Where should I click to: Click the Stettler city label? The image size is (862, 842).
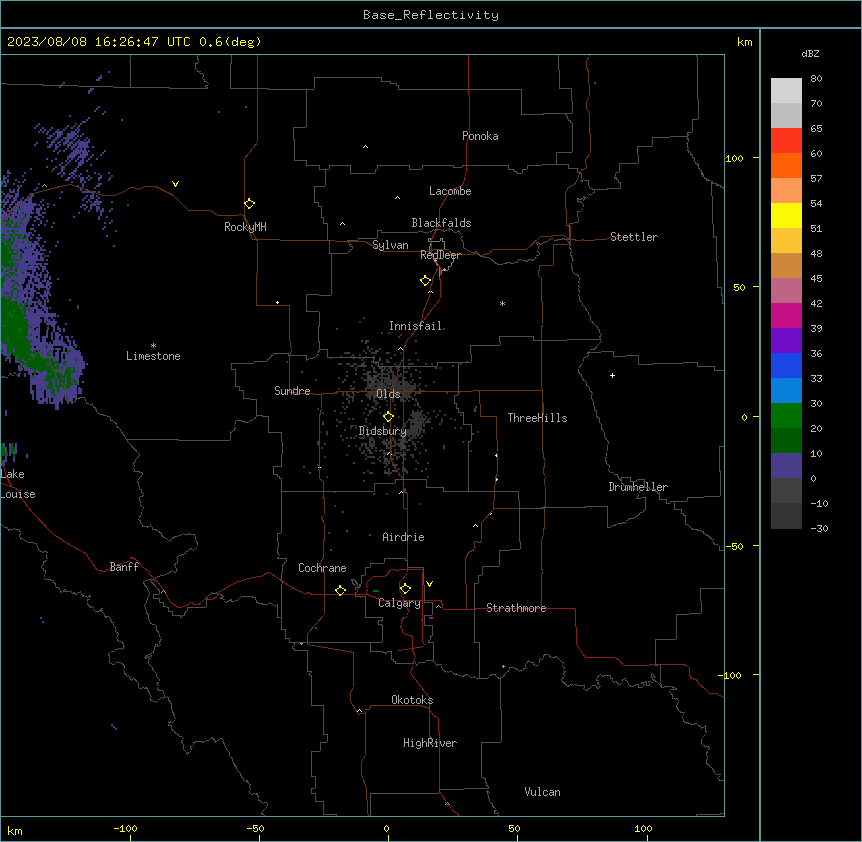(x=634, y=237)
